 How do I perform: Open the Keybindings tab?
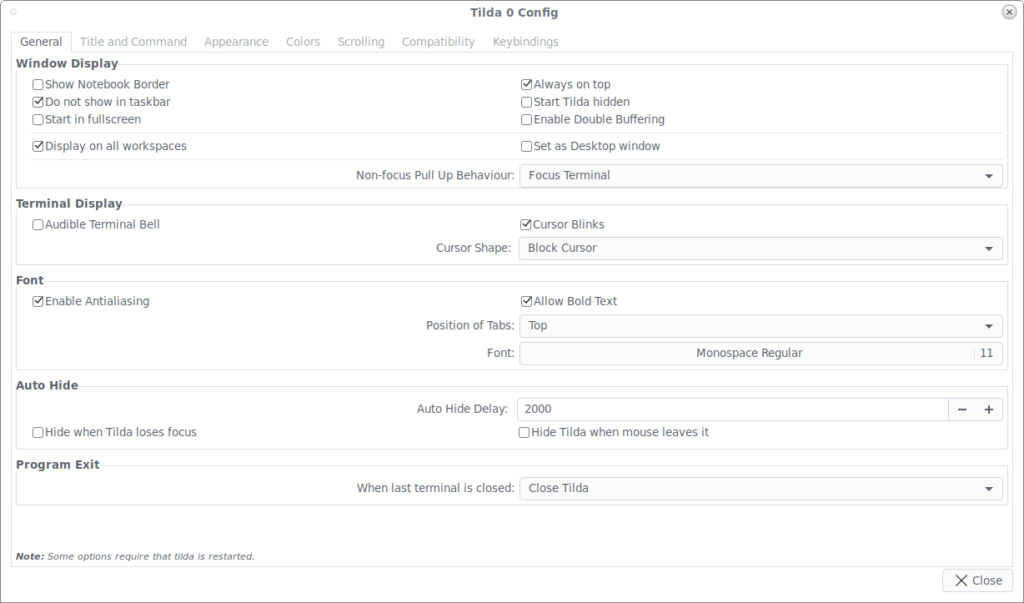point(525,41)
